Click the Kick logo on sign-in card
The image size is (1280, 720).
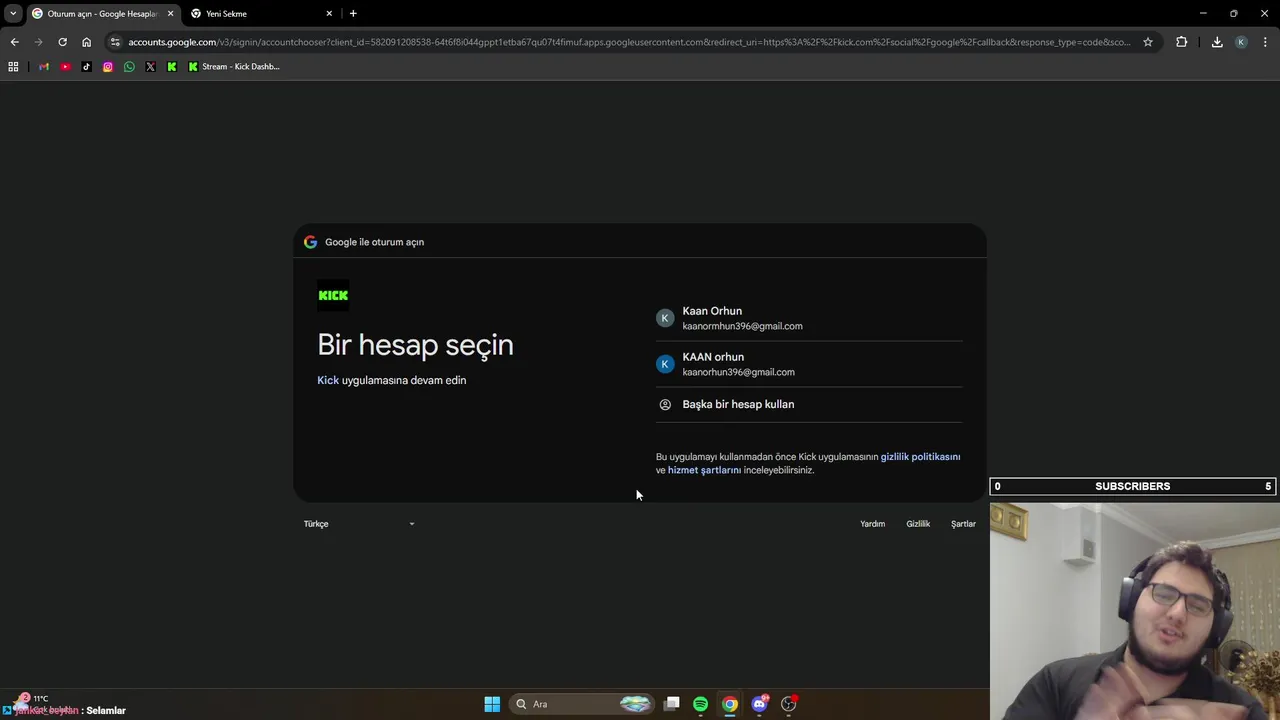[333, 295]
